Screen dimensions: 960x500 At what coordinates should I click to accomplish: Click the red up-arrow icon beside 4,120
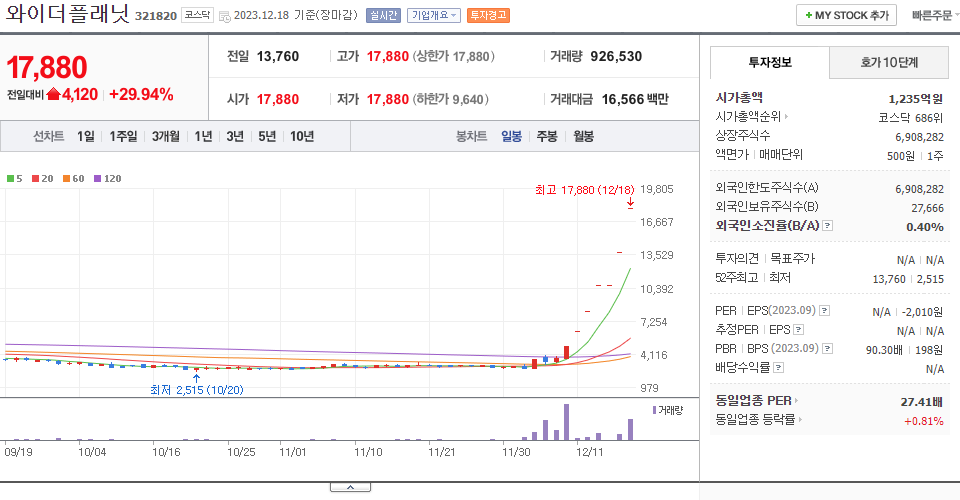click(53, 94)
